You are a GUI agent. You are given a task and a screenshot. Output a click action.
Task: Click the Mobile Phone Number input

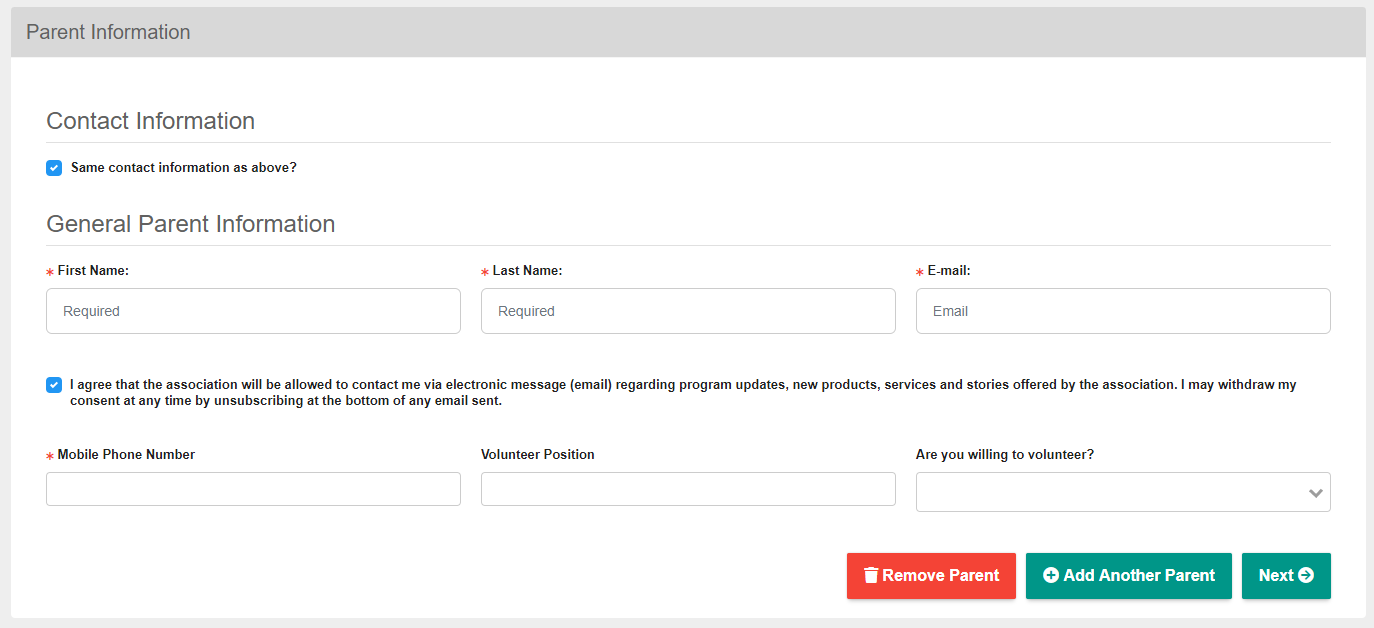(253, 489)
